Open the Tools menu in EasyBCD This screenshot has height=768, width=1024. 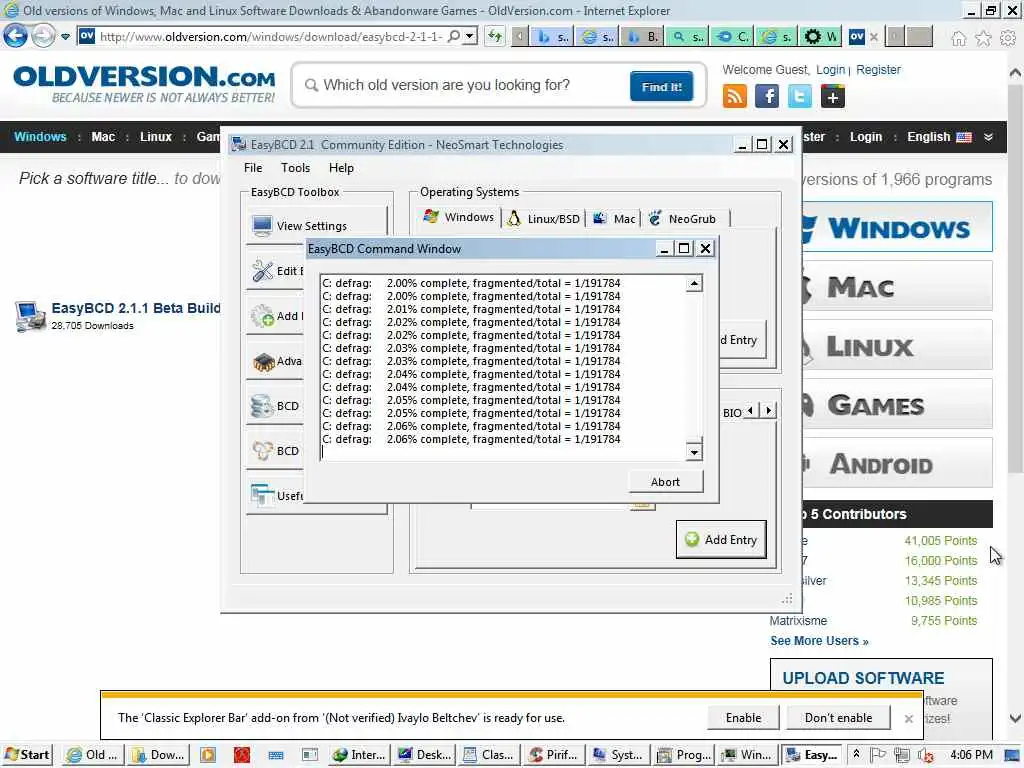(x=295, y=168)
